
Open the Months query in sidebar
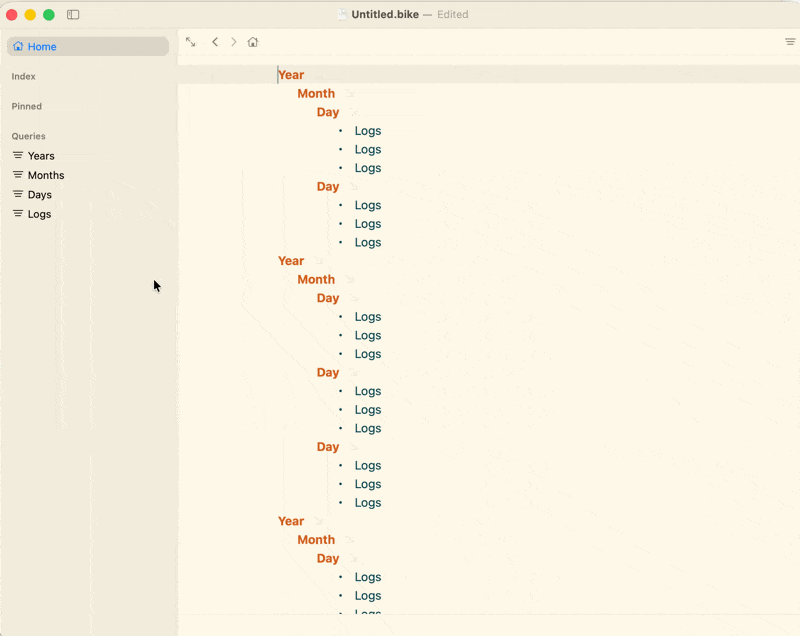click(46, 175)
